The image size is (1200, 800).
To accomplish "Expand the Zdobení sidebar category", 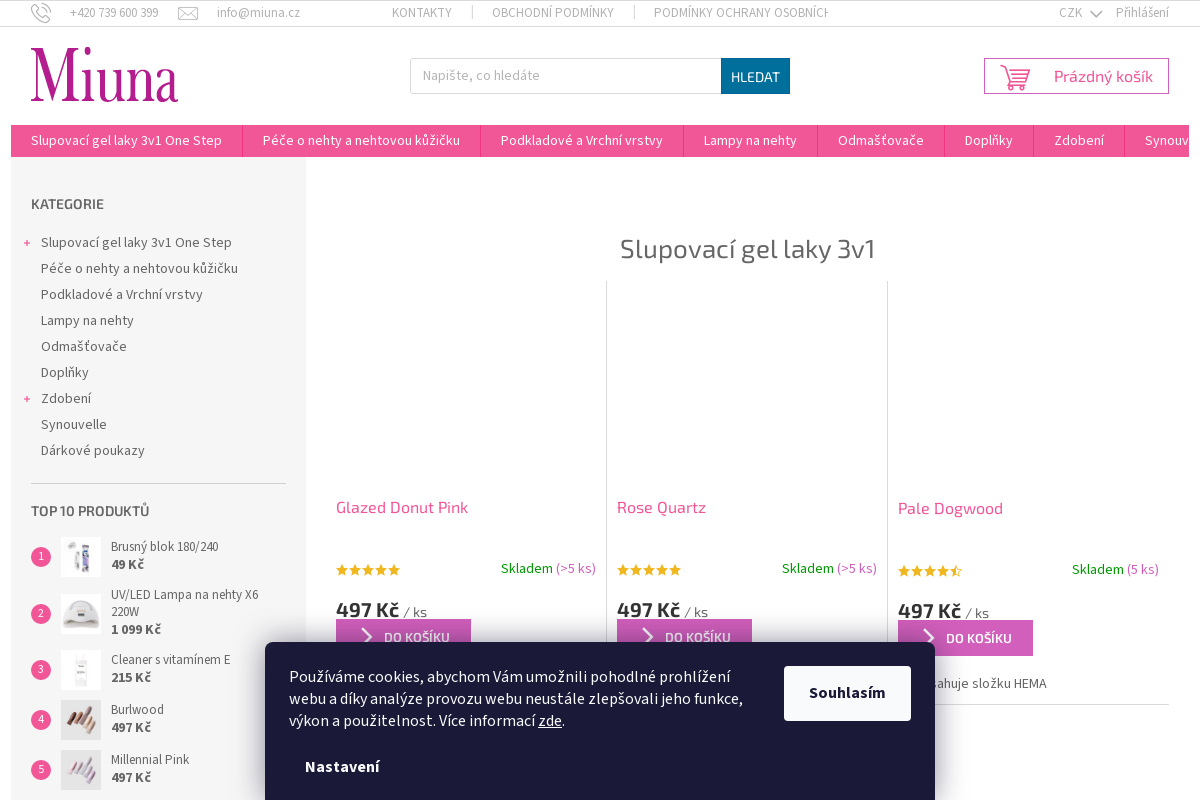I will point(27,399).
